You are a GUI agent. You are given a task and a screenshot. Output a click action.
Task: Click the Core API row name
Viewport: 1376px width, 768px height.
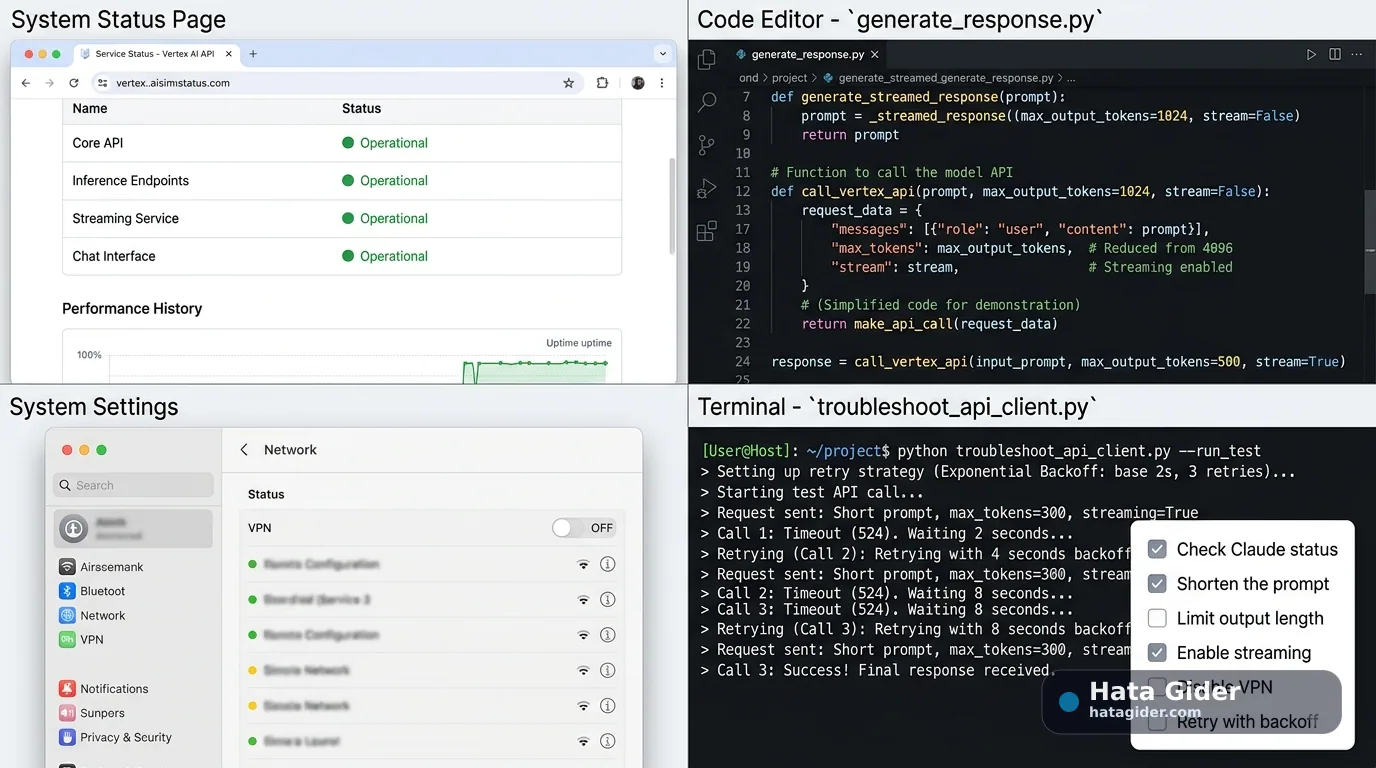pyautogui.click(x=98, y=143)
